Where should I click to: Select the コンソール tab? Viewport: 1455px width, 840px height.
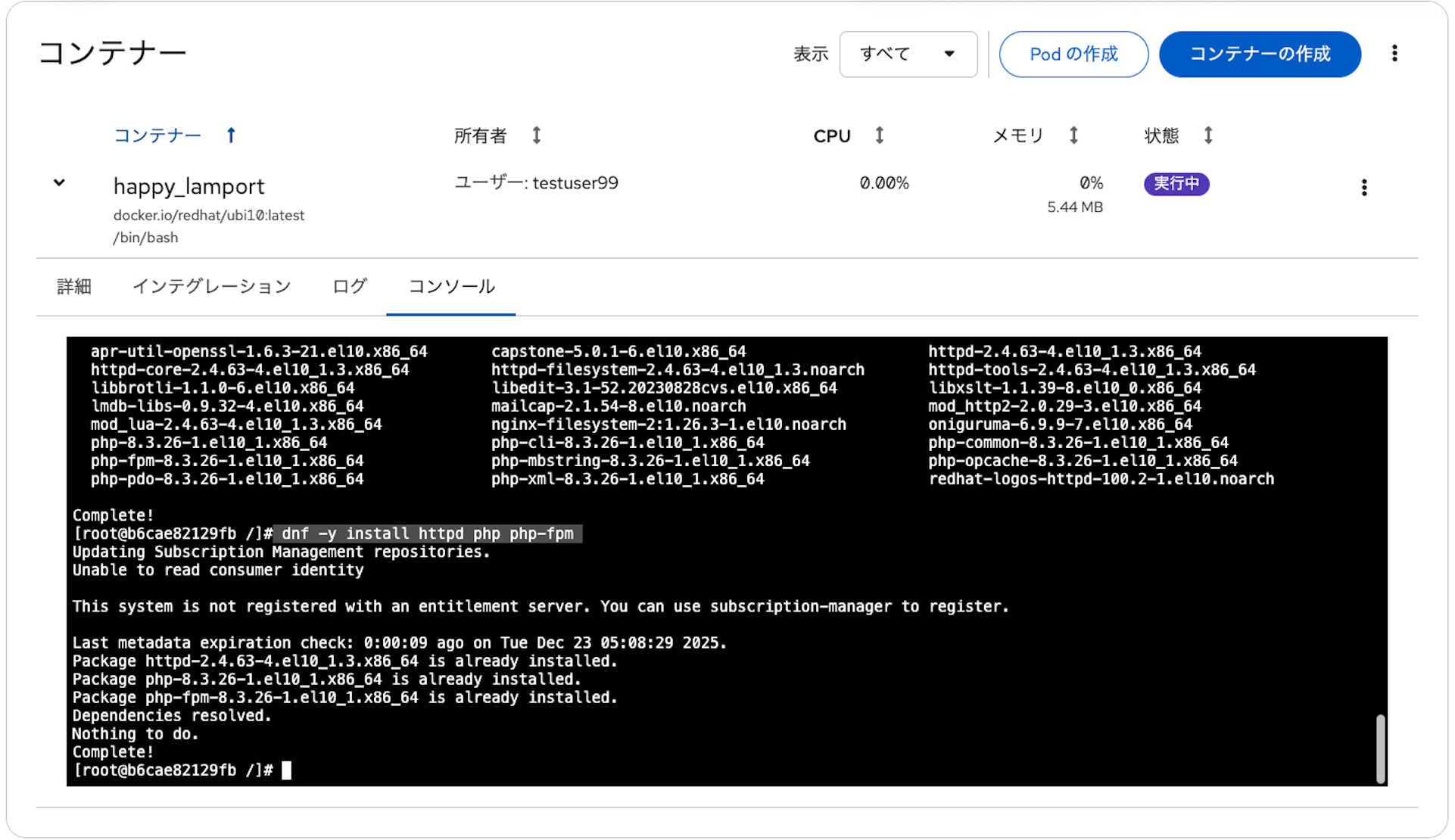pos(451,287)
